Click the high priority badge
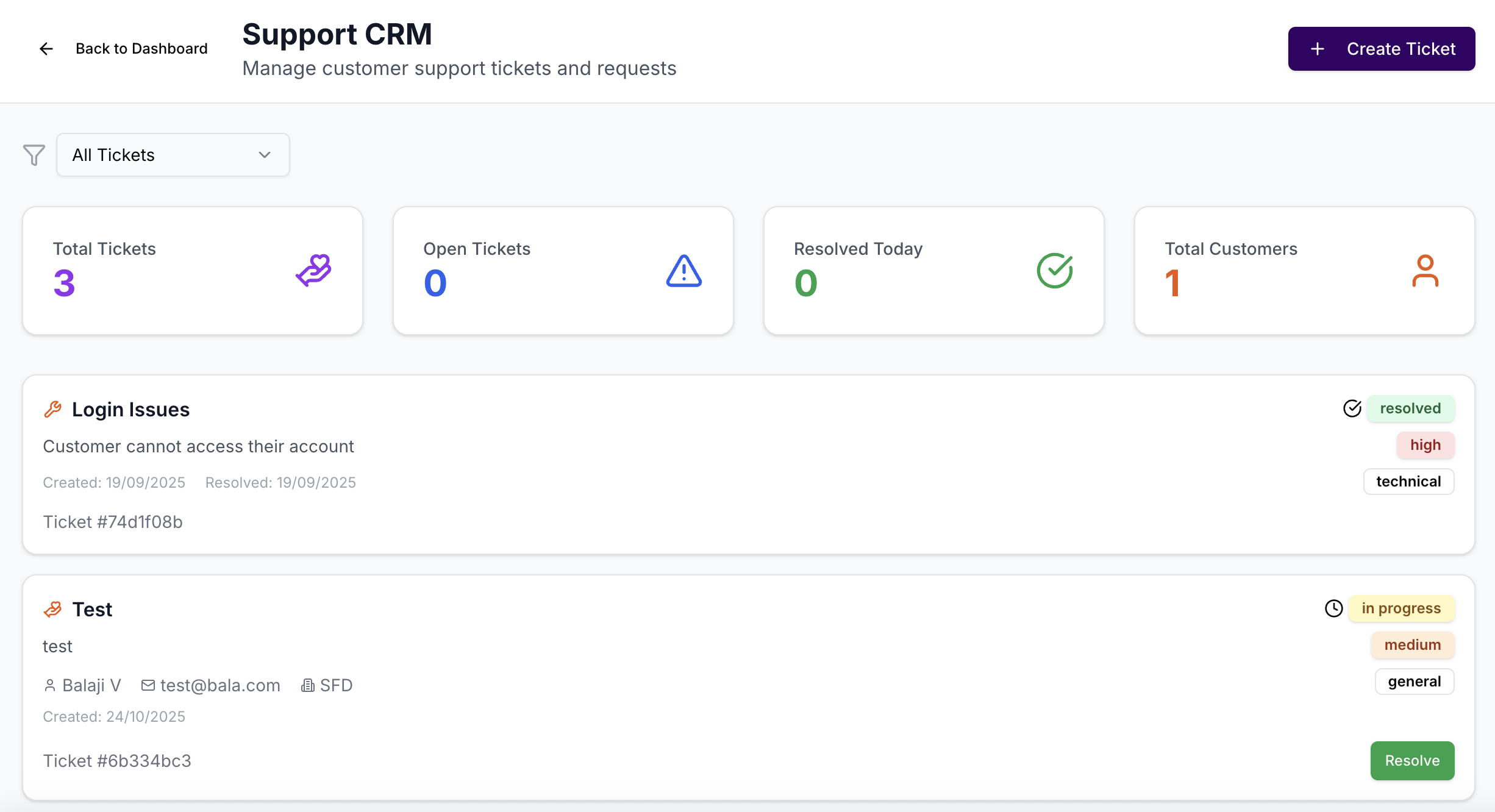 1425,445
